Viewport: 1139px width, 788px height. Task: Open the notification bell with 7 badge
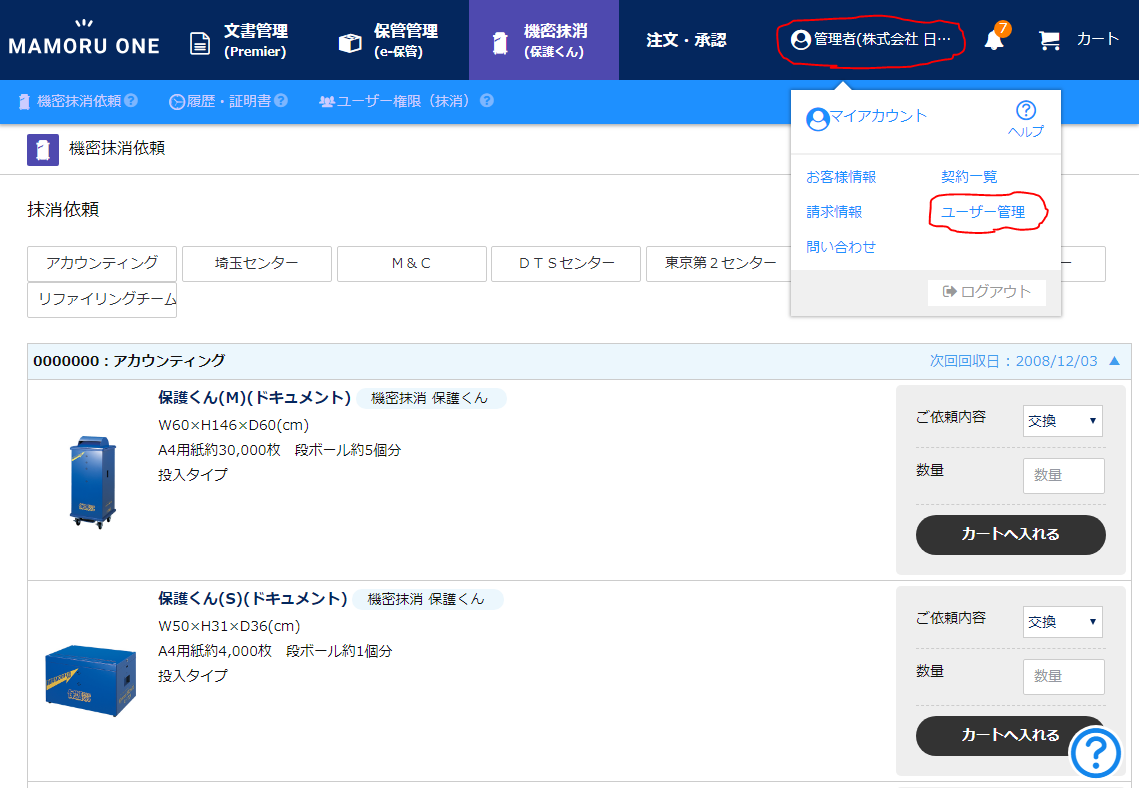(x=995, y=38)
